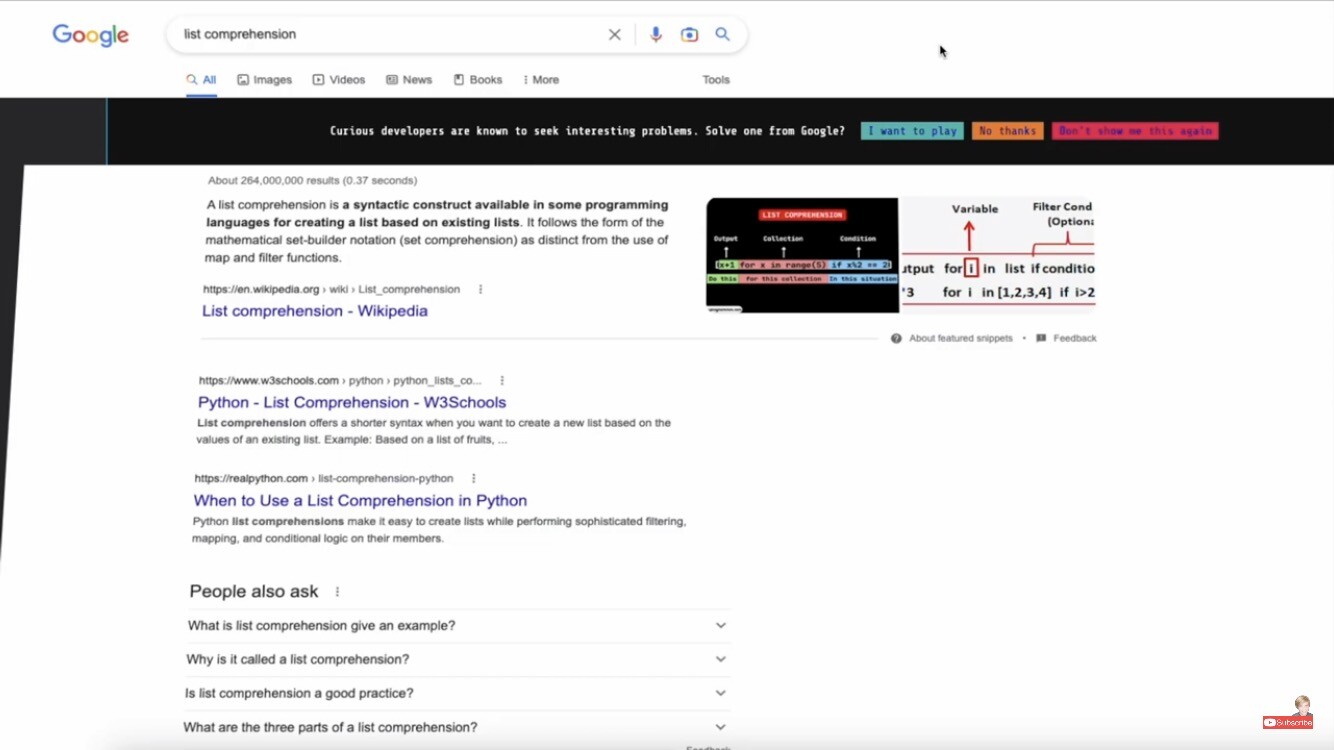Open options menu next to w3schools URL

pos(502,380)
